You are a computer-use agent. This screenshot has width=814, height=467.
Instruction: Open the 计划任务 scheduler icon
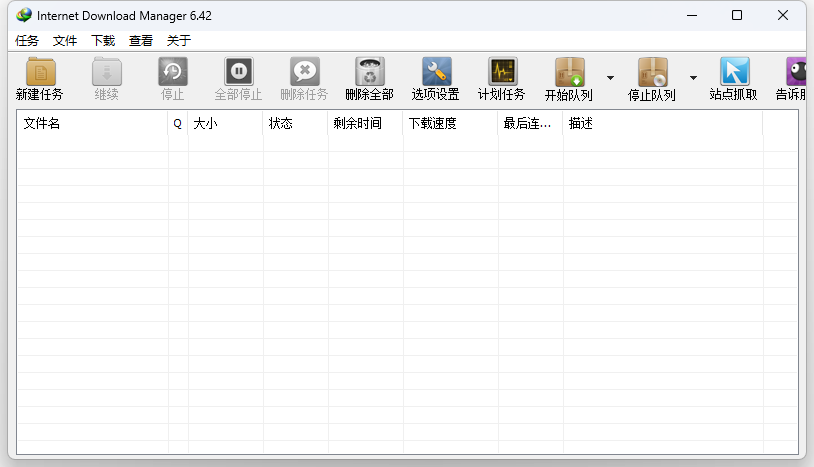tap(502, 72)
